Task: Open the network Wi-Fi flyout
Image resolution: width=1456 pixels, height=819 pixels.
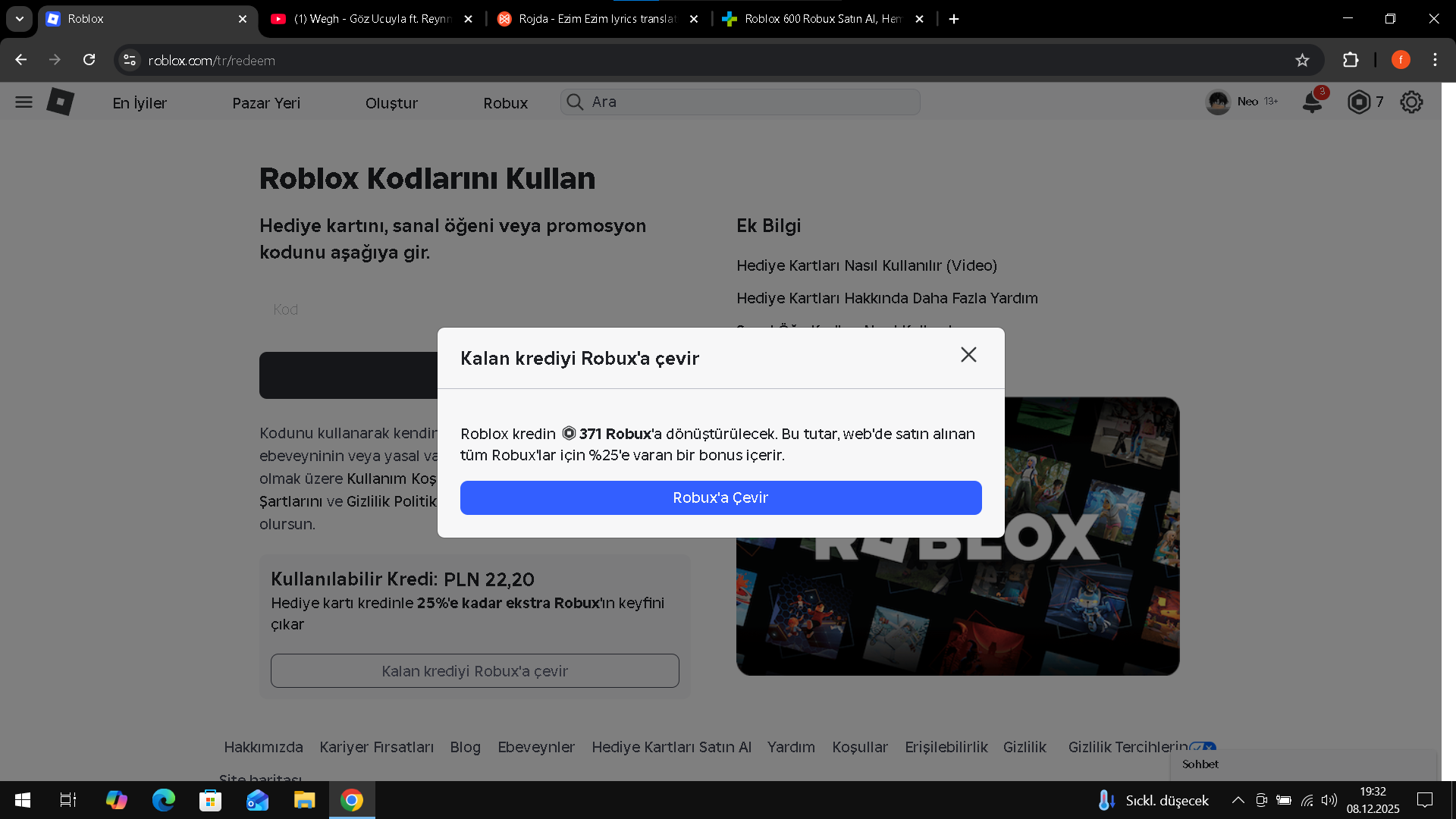Action: [1307, 800]
